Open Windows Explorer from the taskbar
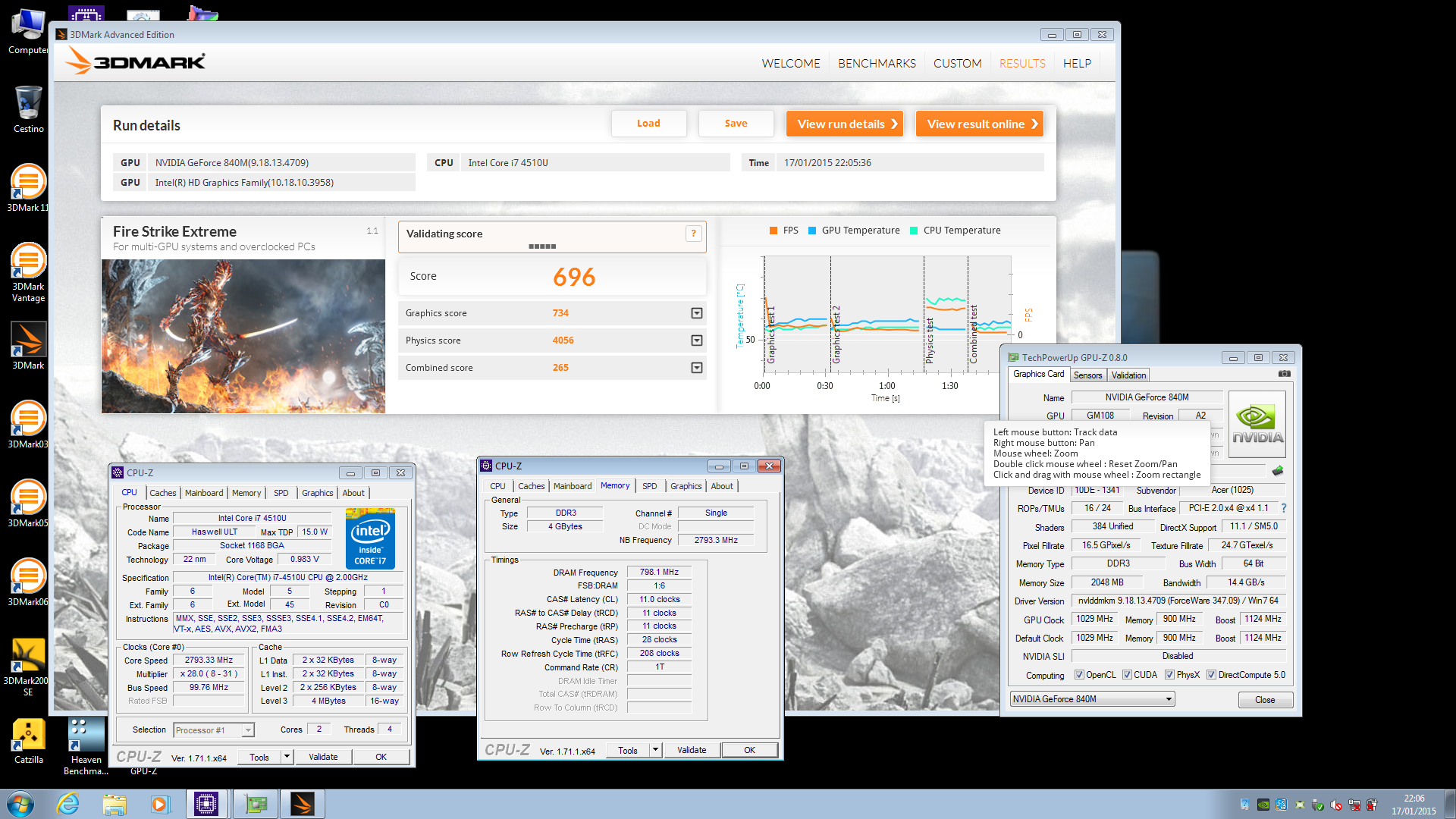 tap(115, 804)
